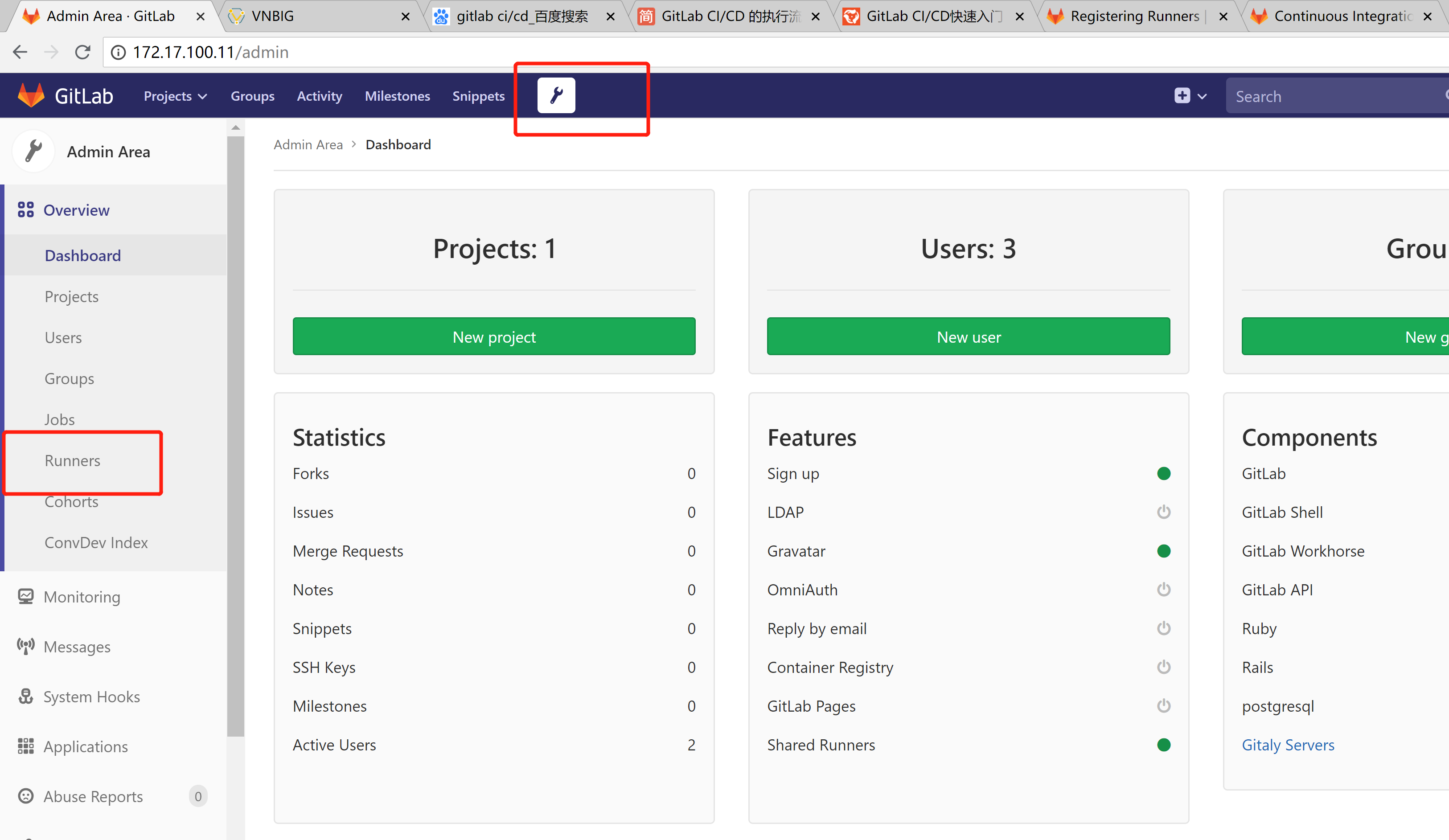Select Groups in the sidebar
The height and width of the screenshot is (840, 1449).
point(69,378)
